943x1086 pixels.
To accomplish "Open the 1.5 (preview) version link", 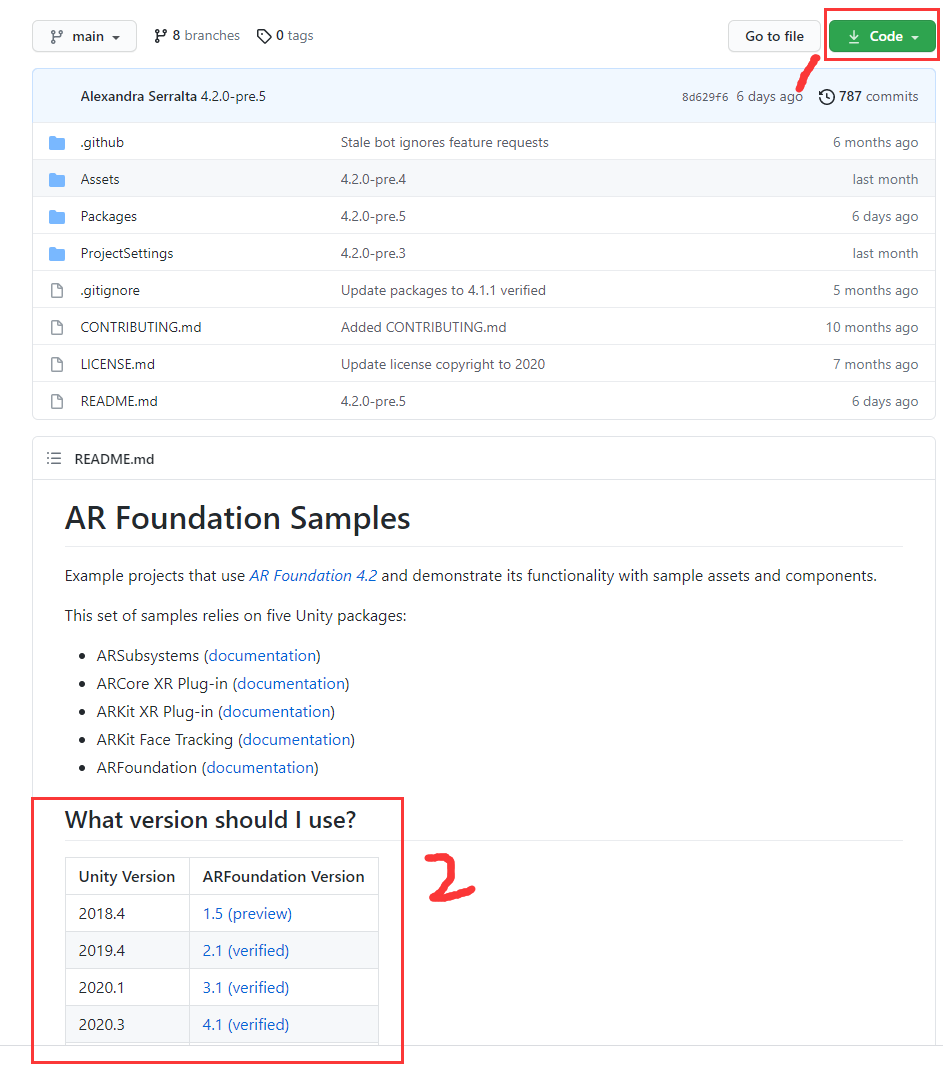I will [246, 913].
